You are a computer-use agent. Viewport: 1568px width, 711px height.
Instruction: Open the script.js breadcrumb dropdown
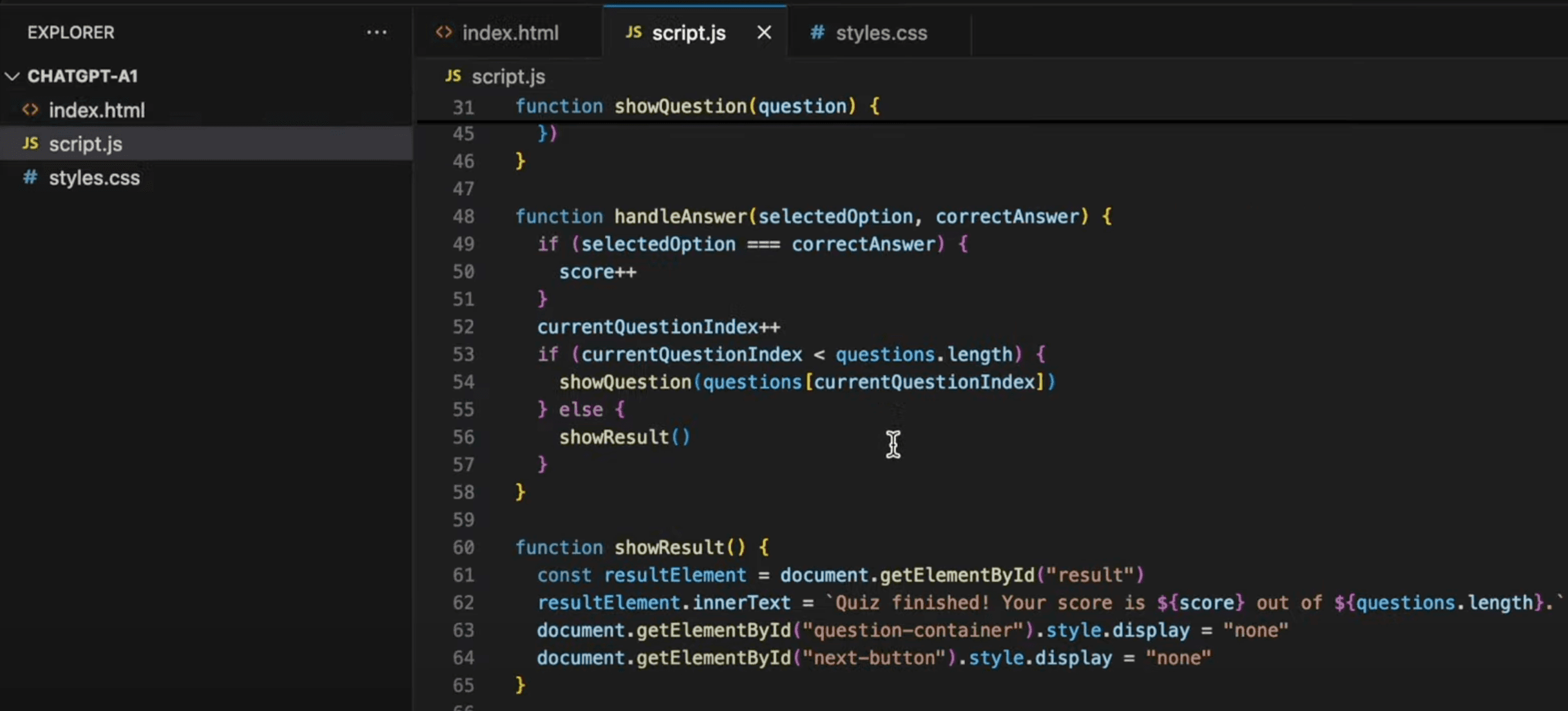pyautogui.click(x=508, y=77)
